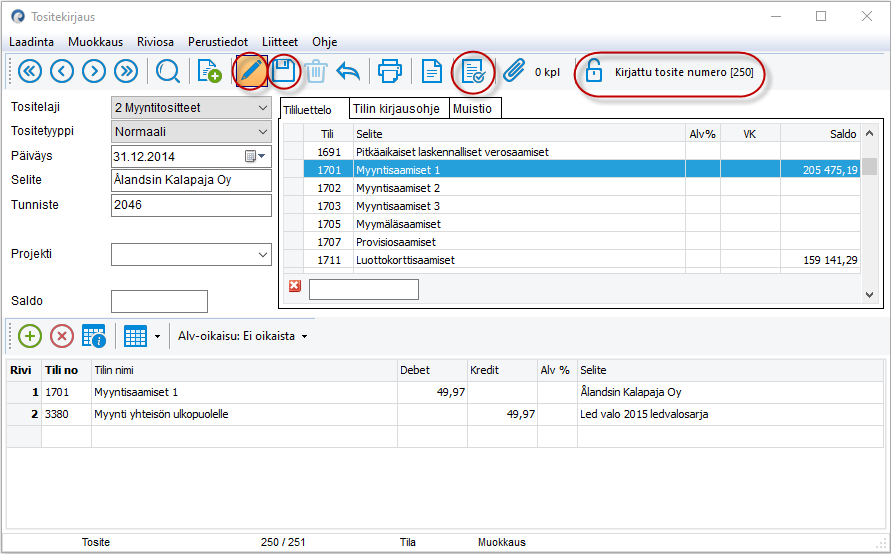Print the voucher with the printer icon
891x554 pixels.
tap(390, 72)
